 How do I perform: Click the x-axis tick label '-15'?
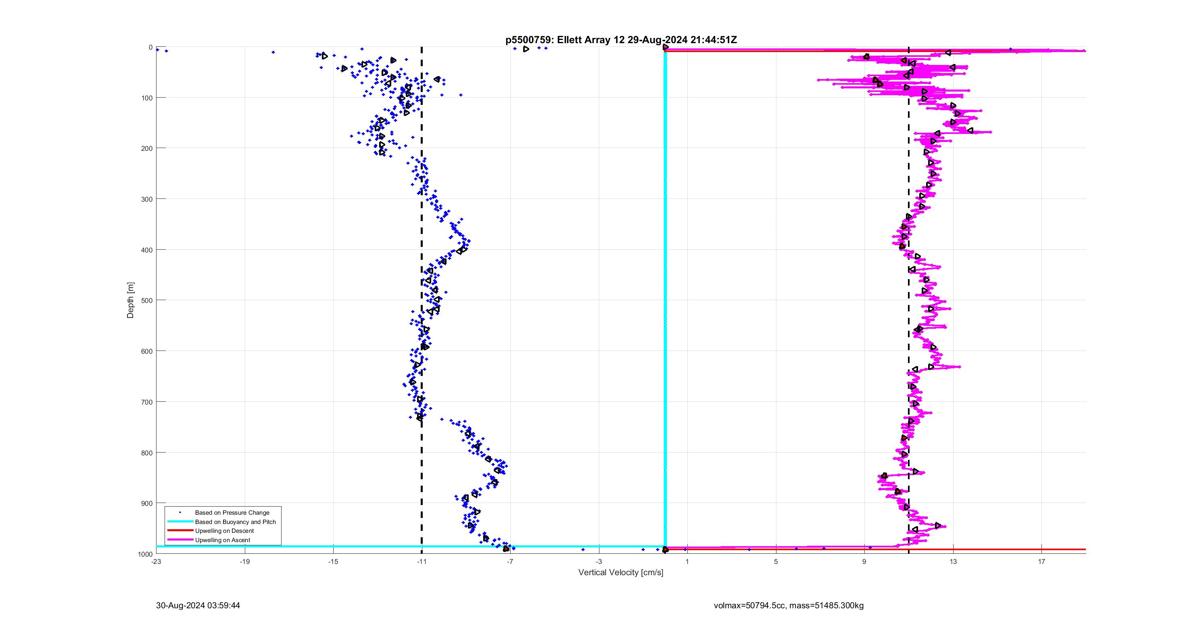coord(333,561)
